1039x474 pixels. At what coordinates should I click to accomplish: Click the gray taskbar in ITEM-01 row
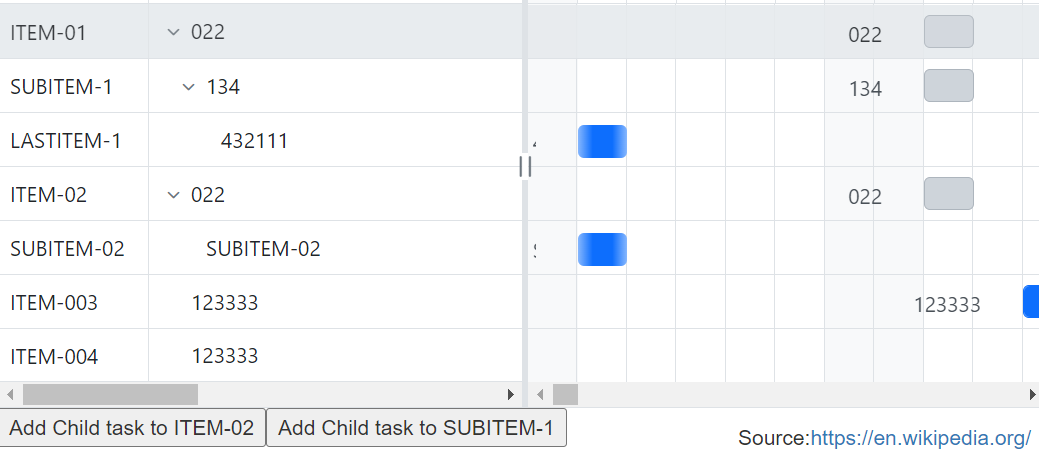[x=948, y=32]
